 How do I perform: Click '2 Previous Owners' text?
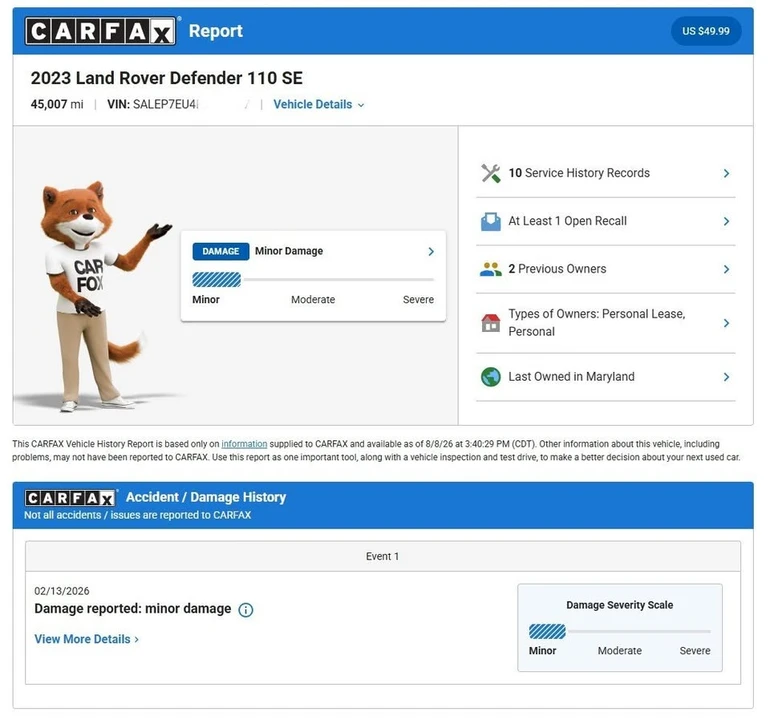tap(557, 269)
